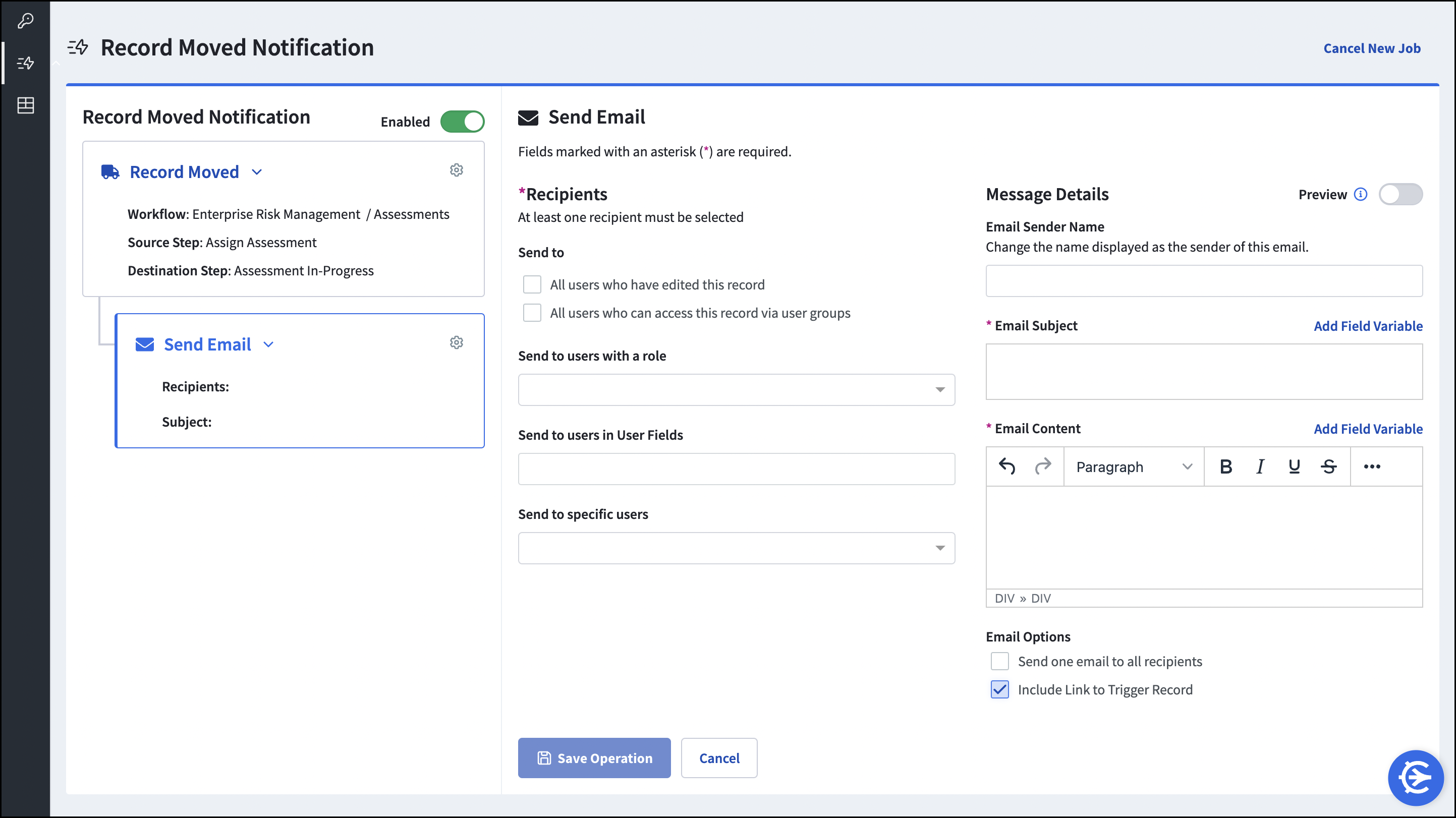Open the key icon in sidebar
The height and width of the screenshot is (818, 1456).
(x=25, y=21)
